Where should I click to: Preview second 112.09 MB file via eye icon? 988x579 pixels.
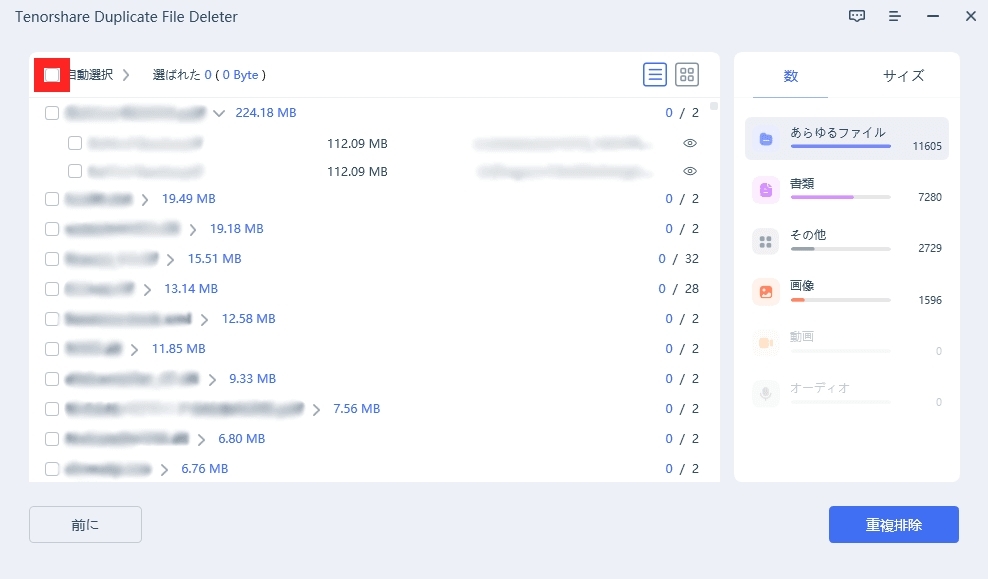pos(690,171)
